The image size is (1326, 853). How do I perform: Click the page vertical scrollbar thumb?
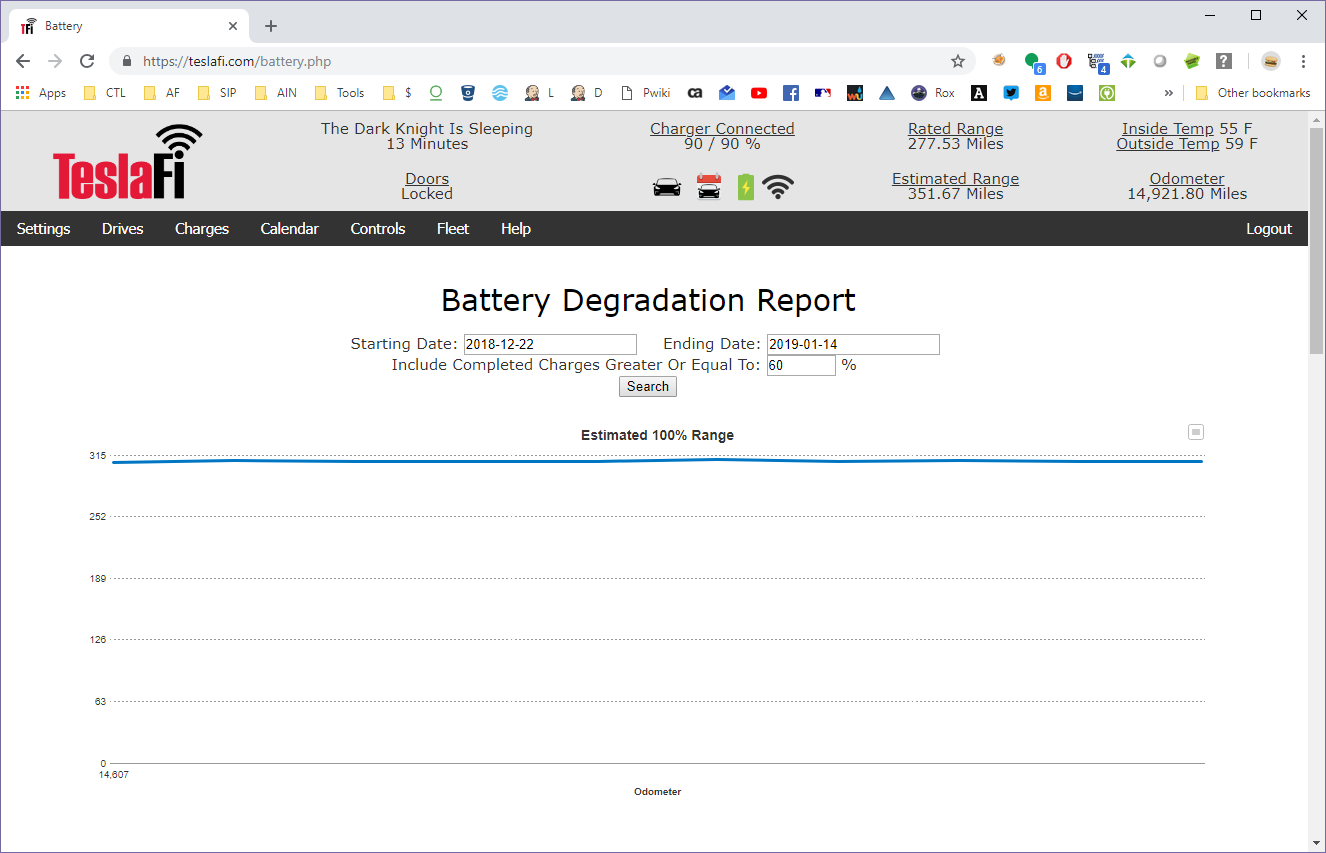1317,241
